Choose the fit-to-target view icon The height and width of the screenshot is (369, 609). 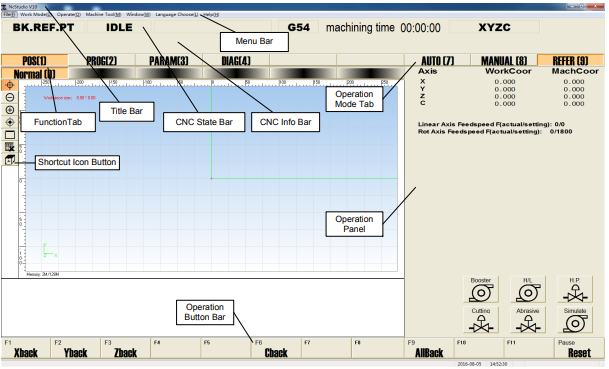(10, 122)
